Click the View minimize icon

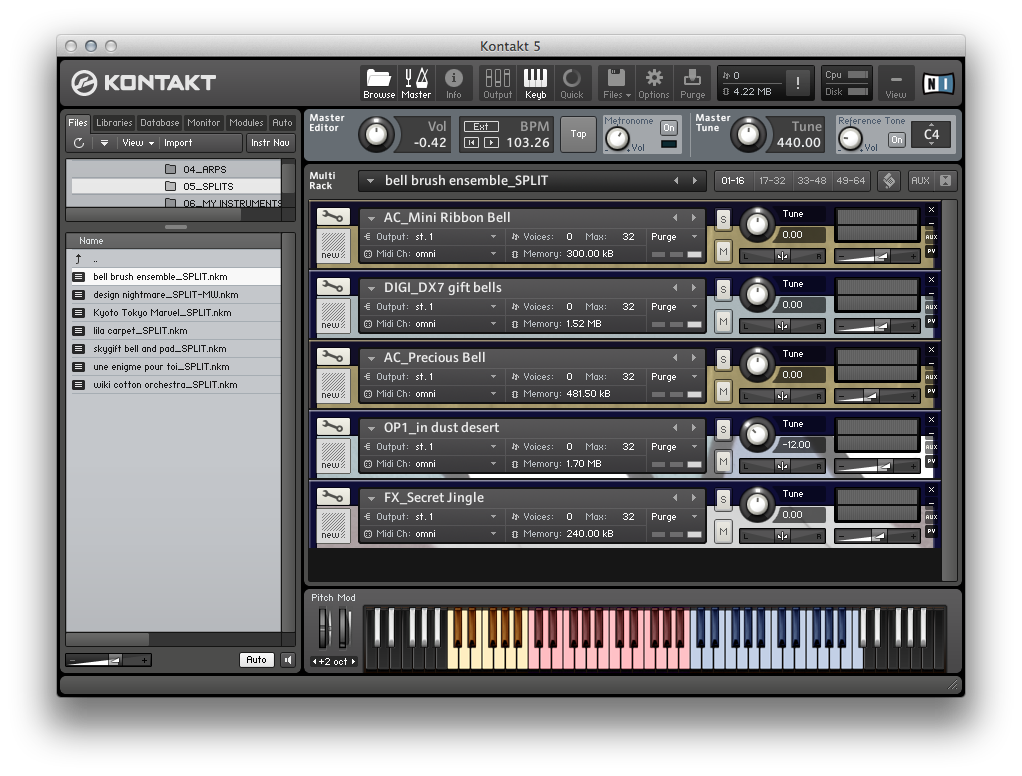click(x=896, y=83)
